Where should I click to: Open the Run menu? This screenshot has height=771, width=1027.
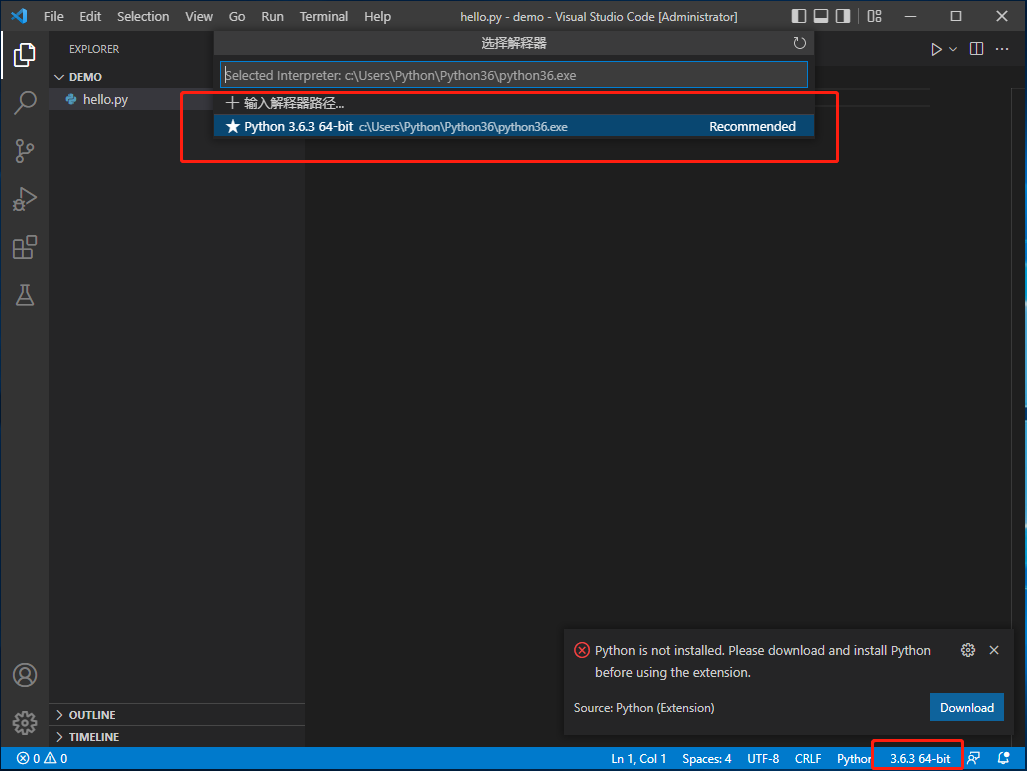pos(272,16)
